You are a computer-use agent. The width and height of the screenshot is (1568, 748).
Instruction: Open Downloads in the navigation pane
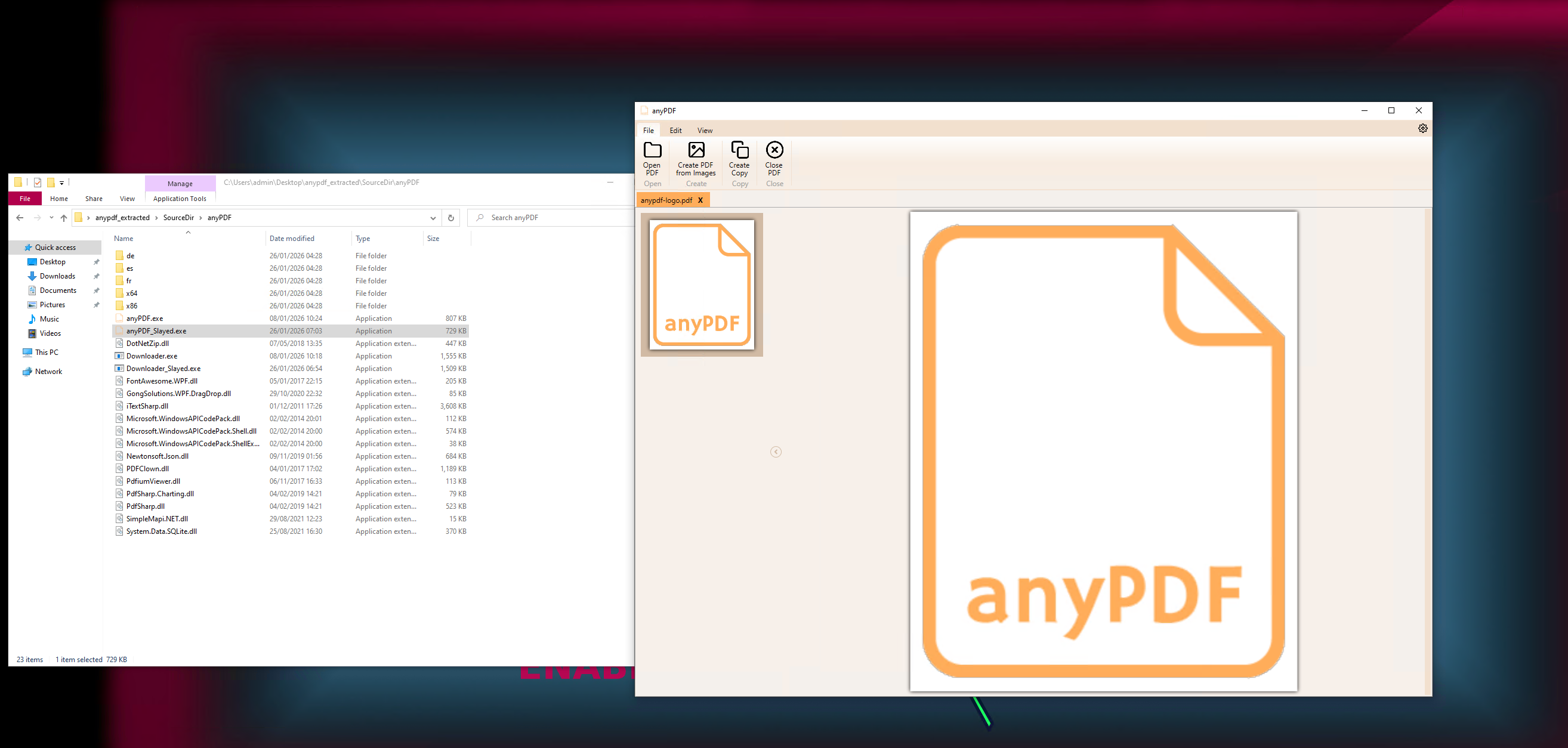57,276
